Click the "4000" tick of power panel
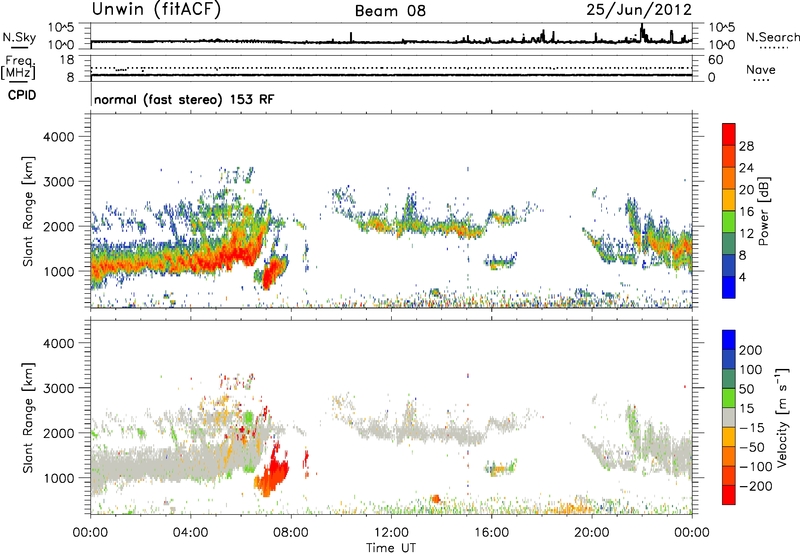 coord(58,137)
